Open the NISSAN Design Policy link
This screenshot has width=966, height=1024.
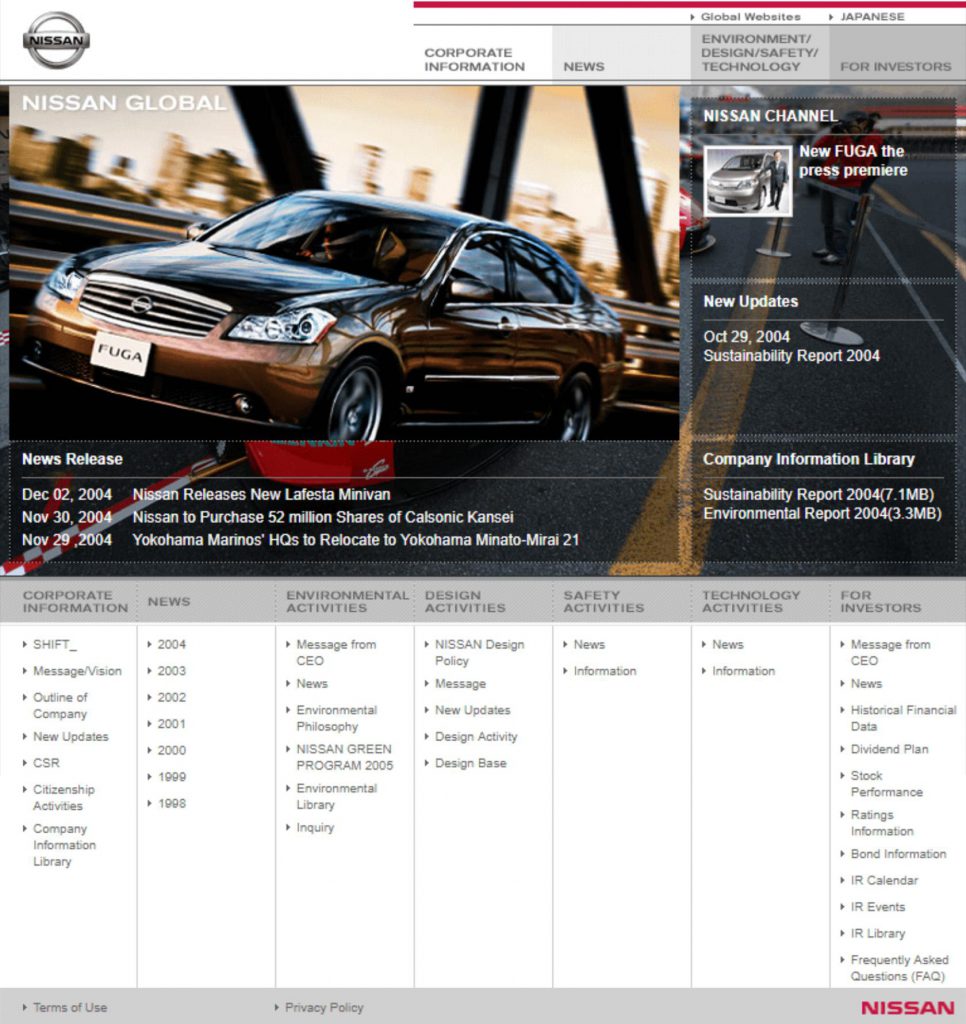coord(479,652)
